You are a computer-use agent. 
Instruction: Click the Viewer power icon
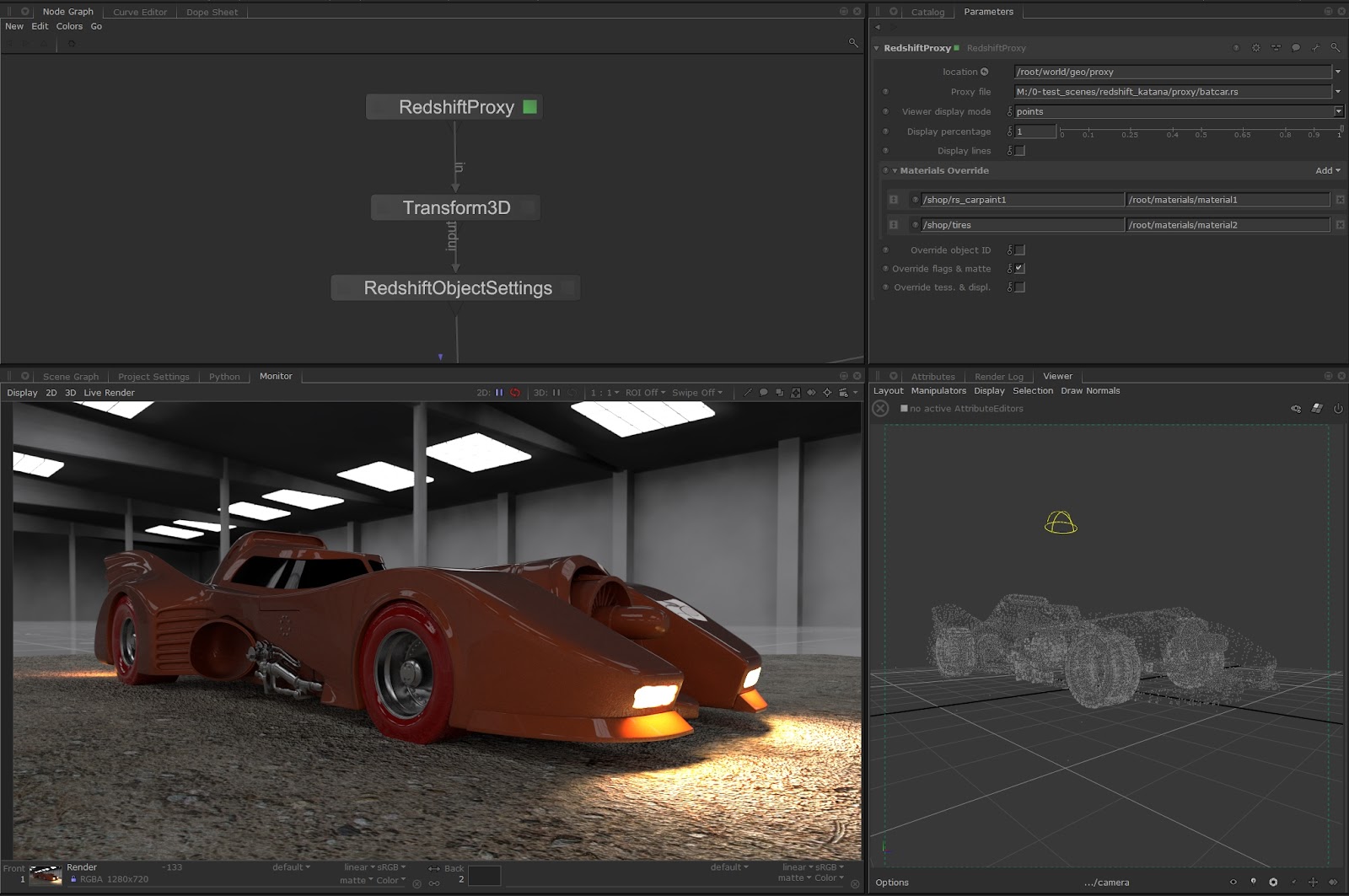click(x=1338, y=409)
